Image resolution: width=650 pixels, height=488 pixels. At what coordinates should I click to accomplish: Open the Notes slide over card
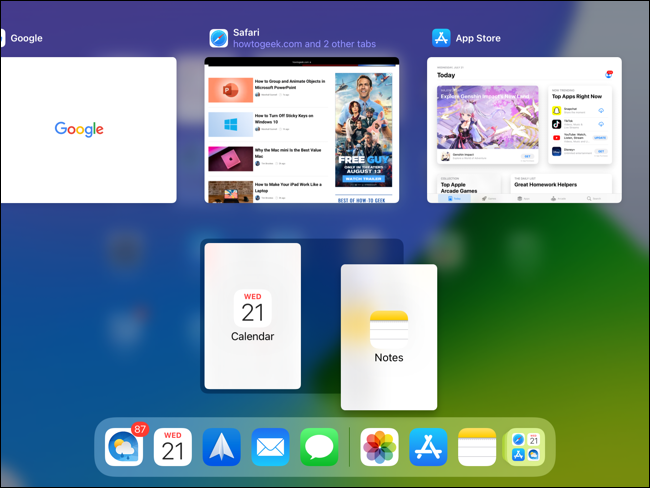pos(389,337)
